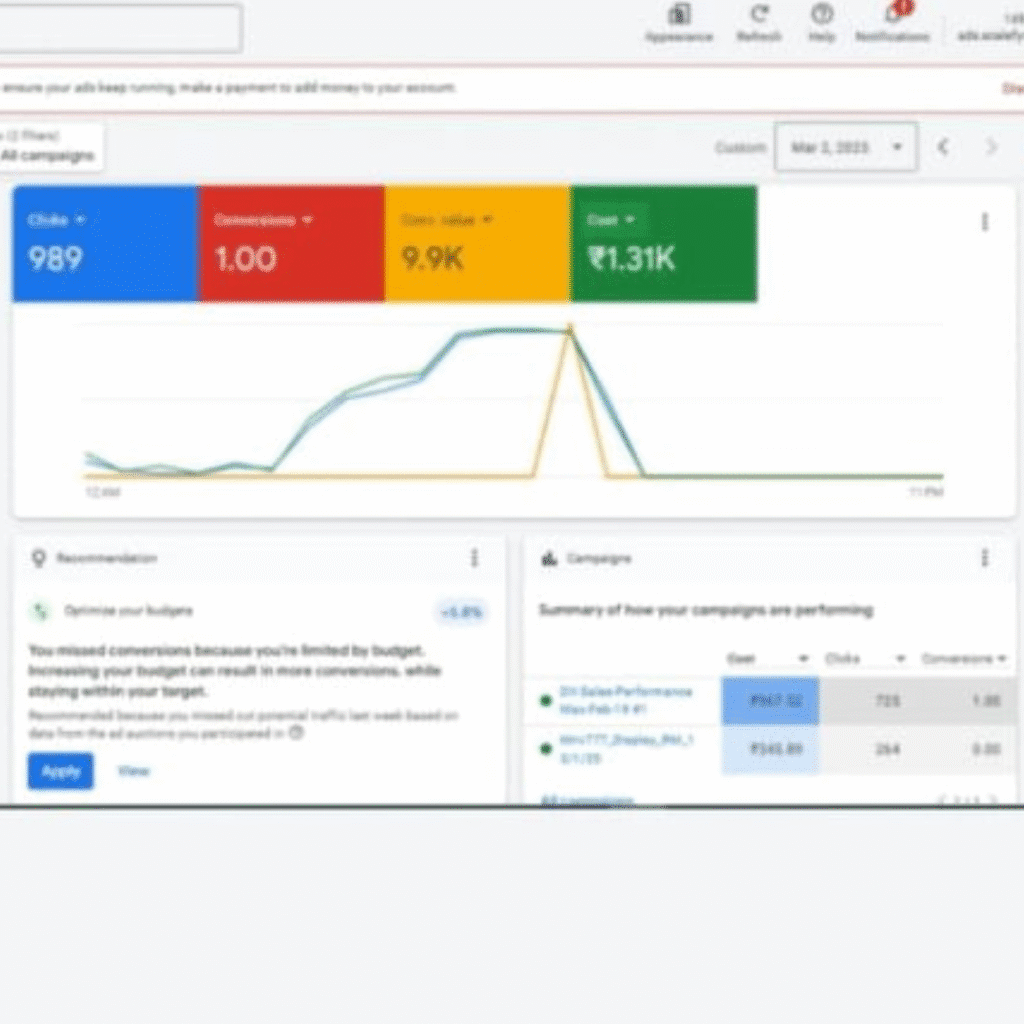The image size is (1024, 1024).
Task: Expand the Conversions metric dropdown on red tile
Action: [307, 220]
